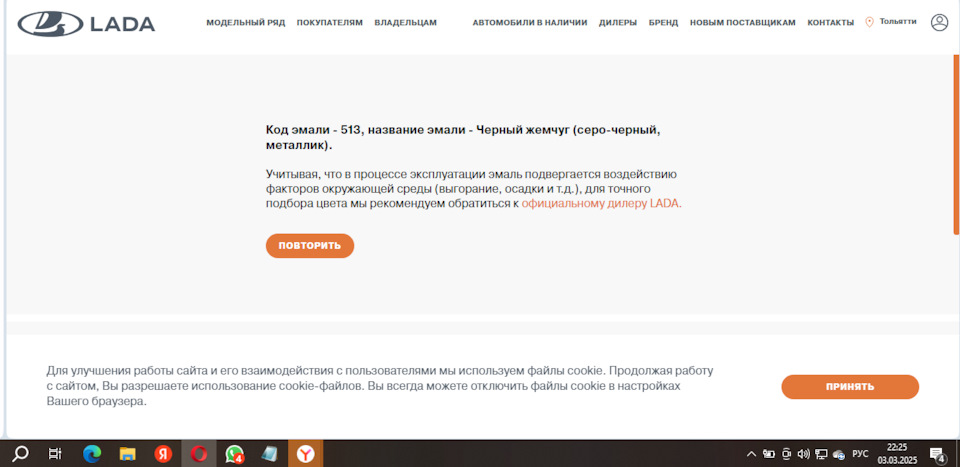The image size is (960, 467).
Task: Switch the РУС keyboard language indicator
Action: (860, 453)
